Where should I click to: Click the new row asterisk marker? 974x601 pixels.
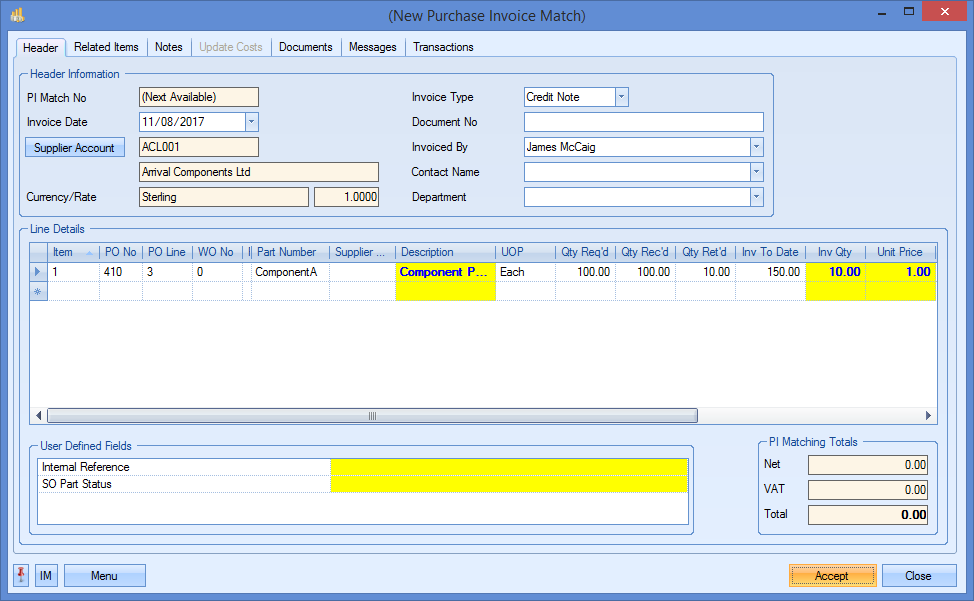tap(39, 291)
